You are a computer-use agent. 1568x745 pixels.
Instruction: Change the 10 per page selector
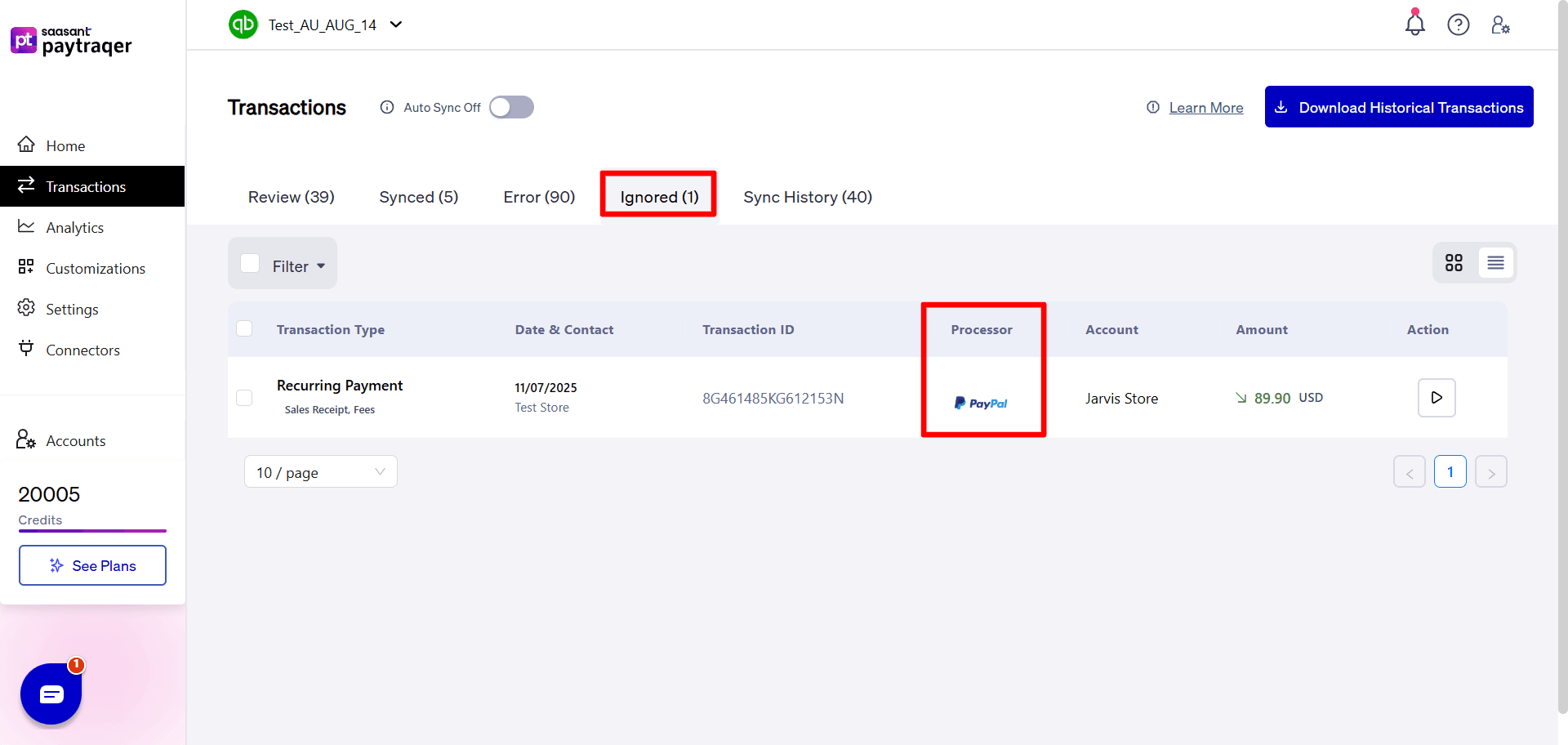coord(320,471)
